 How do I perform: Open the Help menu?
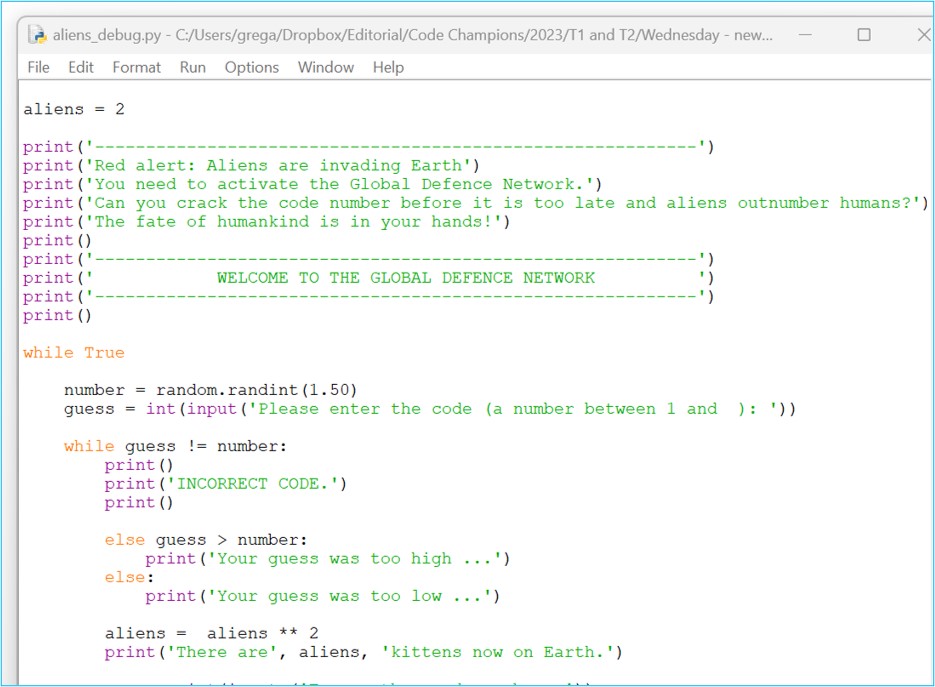(x=388, y=67)
